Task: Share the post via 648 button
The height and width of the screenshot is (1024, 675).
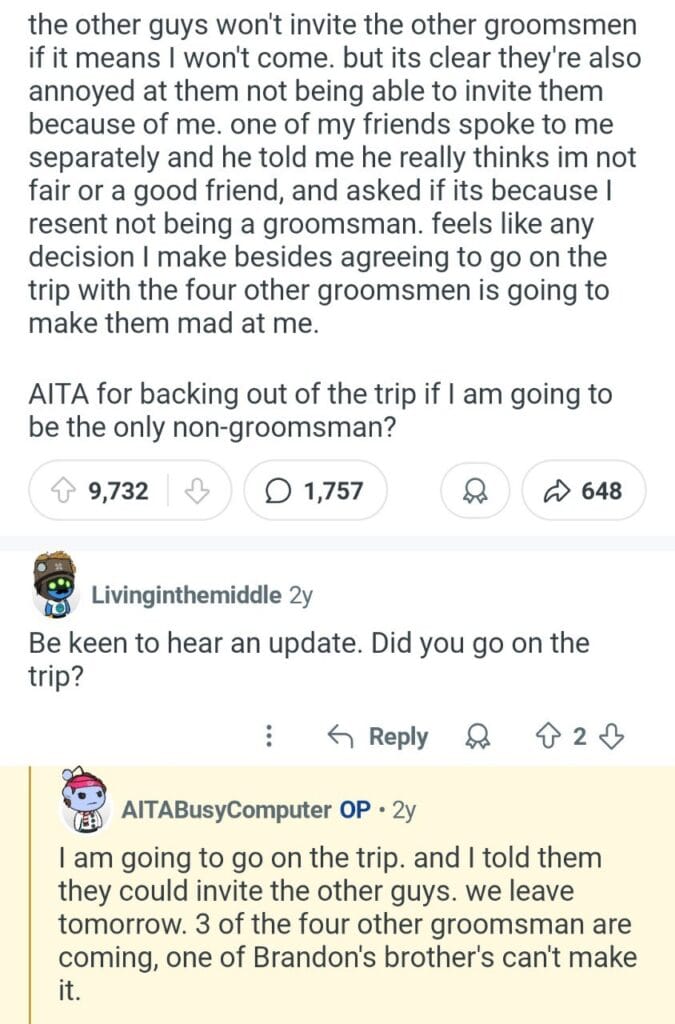Action: coord(584,491)
